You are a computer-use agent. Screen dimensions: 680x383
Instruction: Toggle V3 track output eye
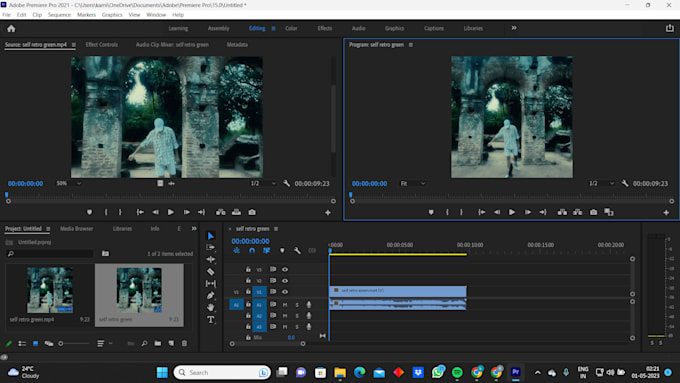[x=285, y=269]
